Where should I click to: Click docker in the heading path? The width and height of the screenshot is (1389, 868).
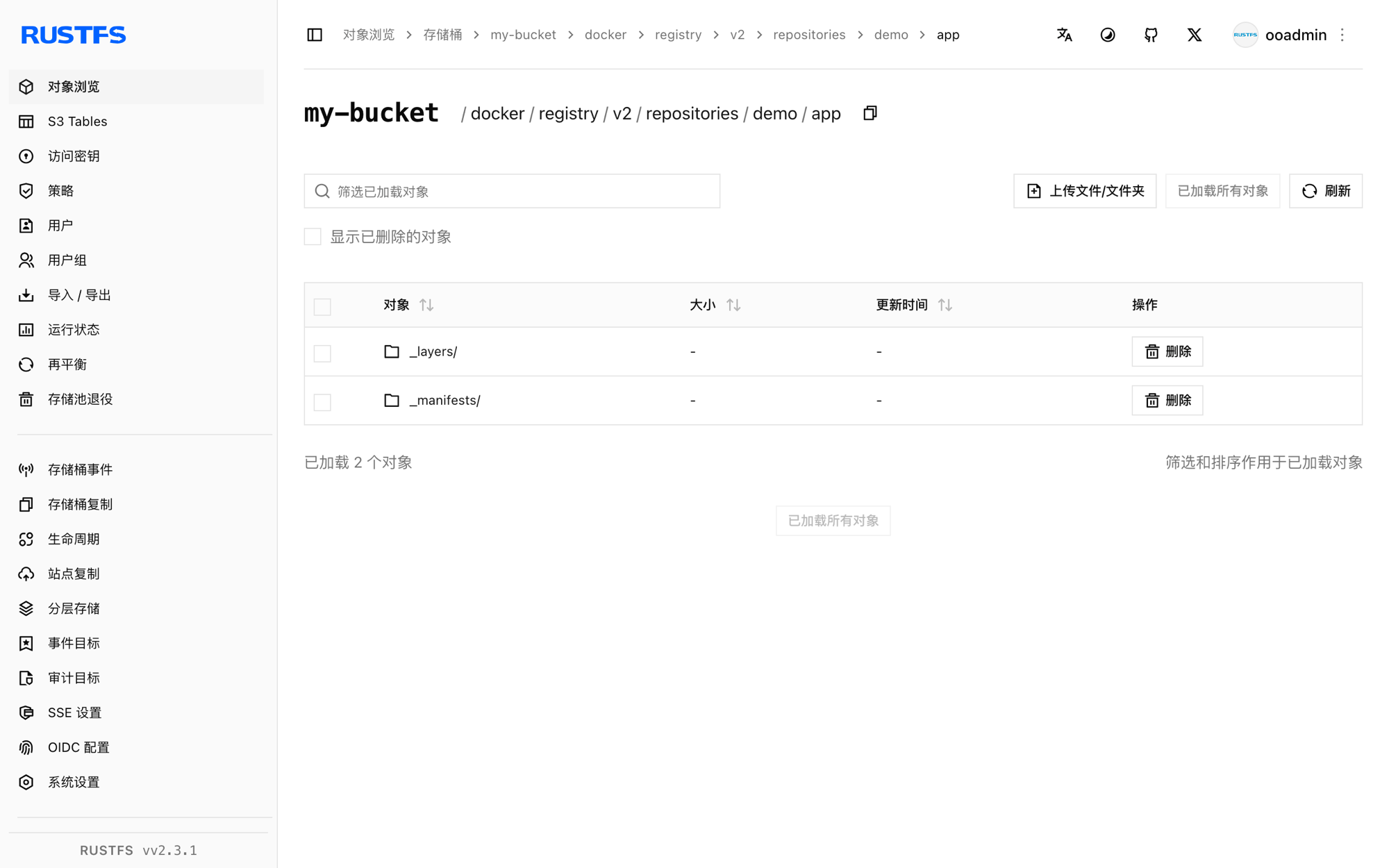coord(497,113)
